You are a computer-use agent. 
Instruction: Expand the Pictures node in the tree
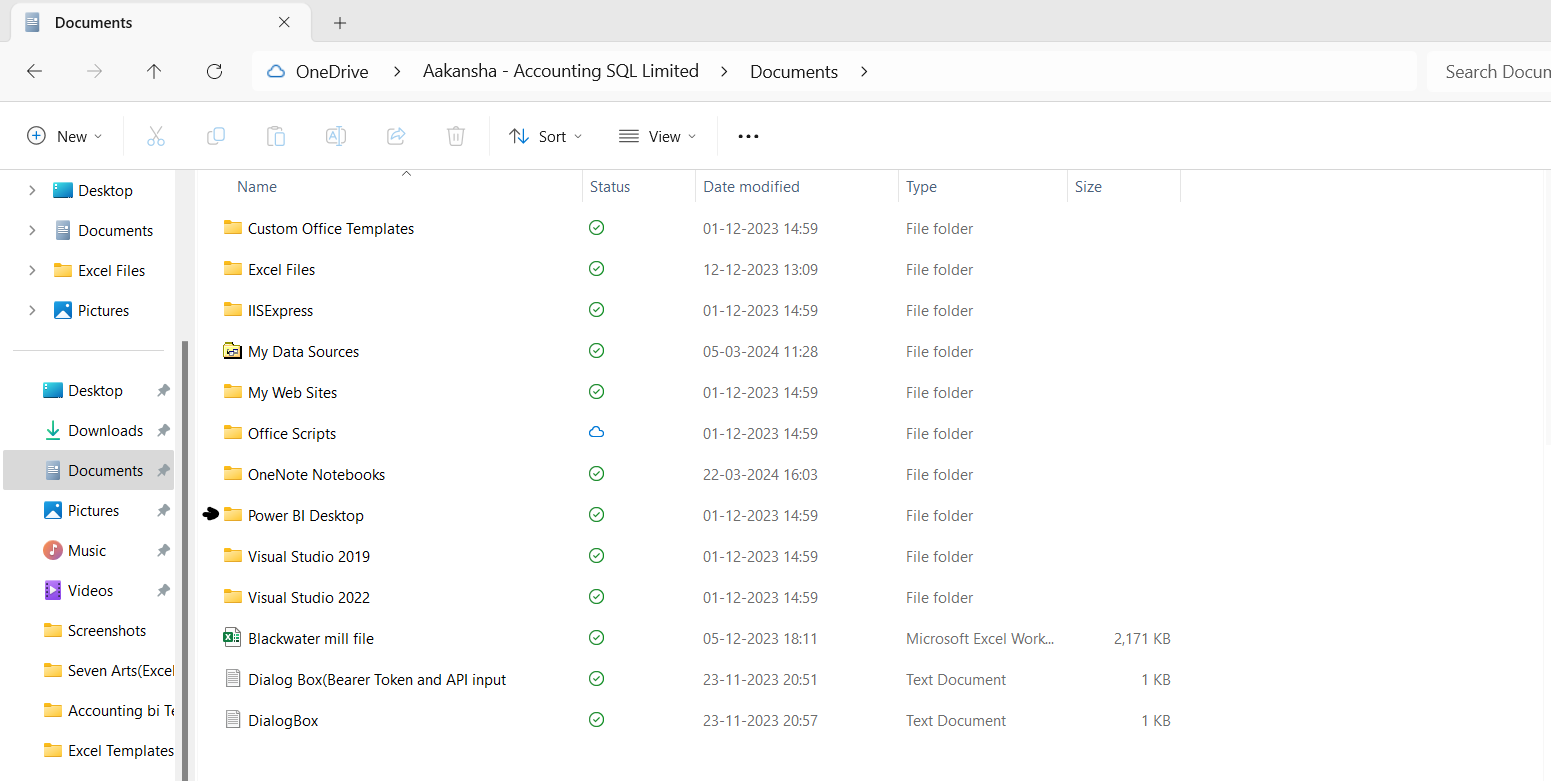(x=32, y=310)
